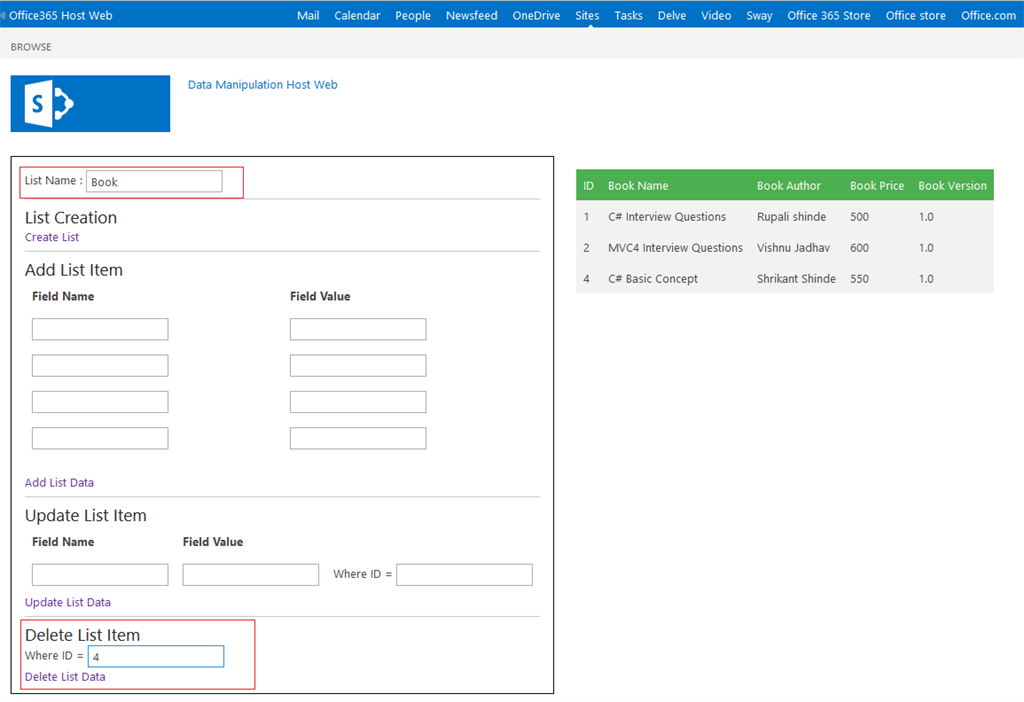Click the price 600 cell
This screenshot has height=702, width=1024.
coord(859,247)
